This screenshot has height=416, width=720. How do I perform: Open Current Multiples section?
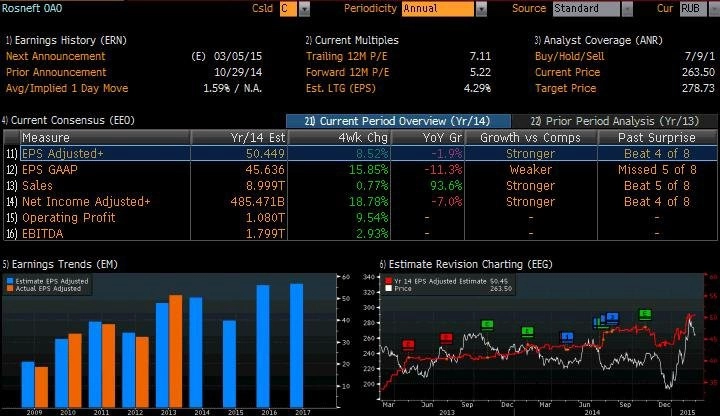click(352, 40)
